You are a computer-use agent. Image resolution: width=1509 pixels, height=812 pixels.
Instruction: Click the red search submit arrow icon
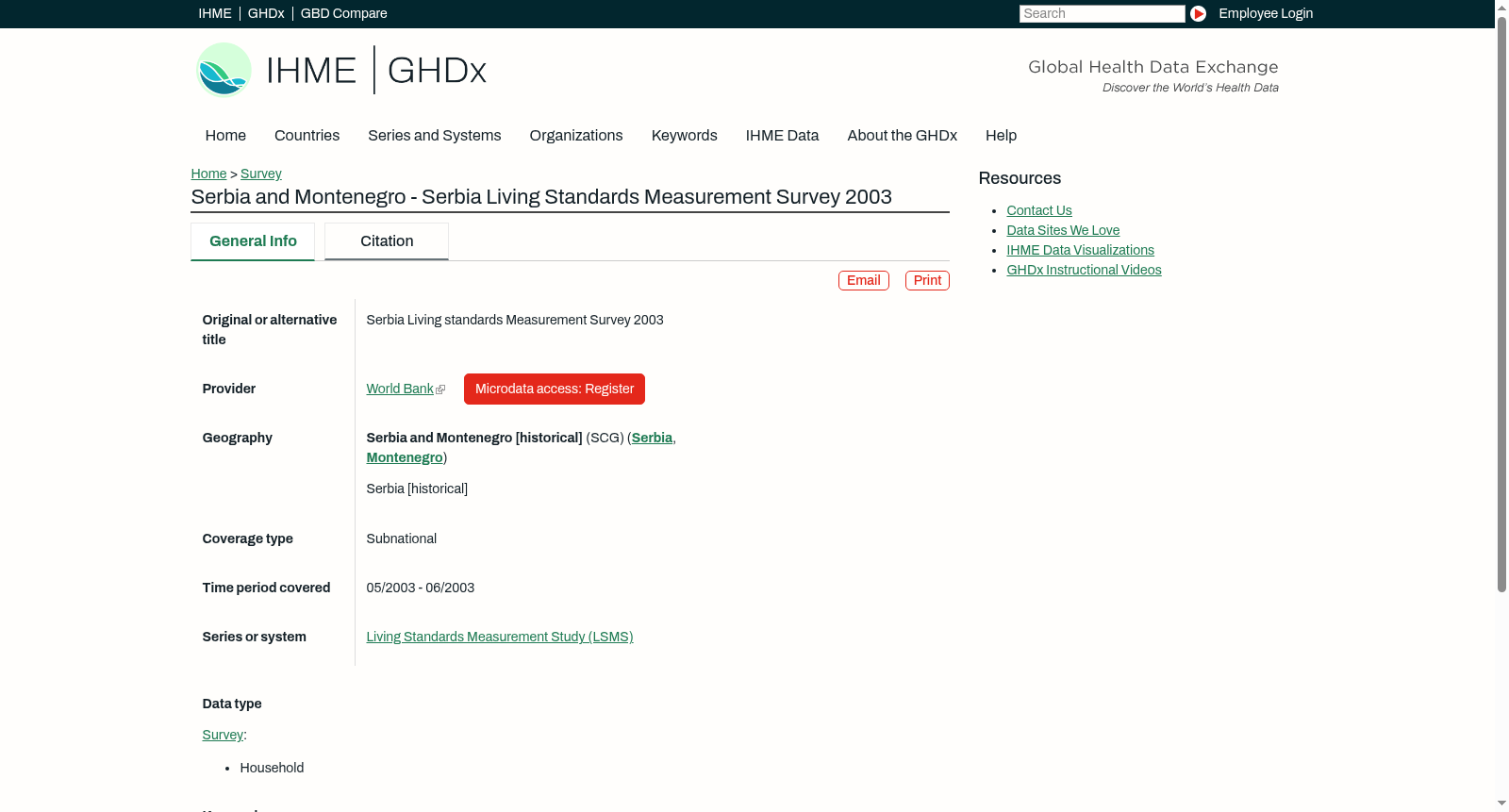click(1198, 13)
